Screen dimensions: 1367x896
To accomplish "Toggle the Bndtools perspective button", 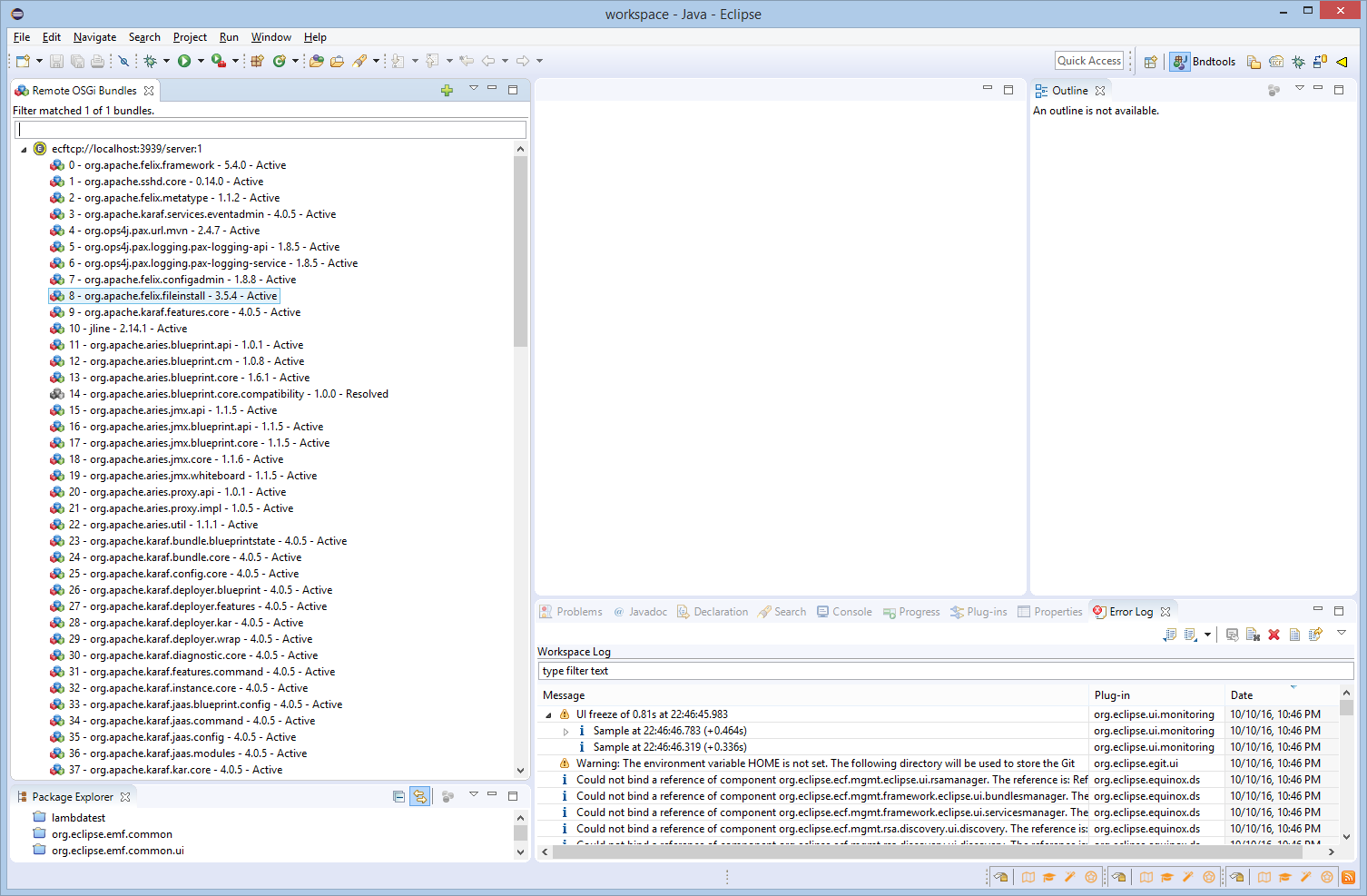I will (x=1203, y=62).
